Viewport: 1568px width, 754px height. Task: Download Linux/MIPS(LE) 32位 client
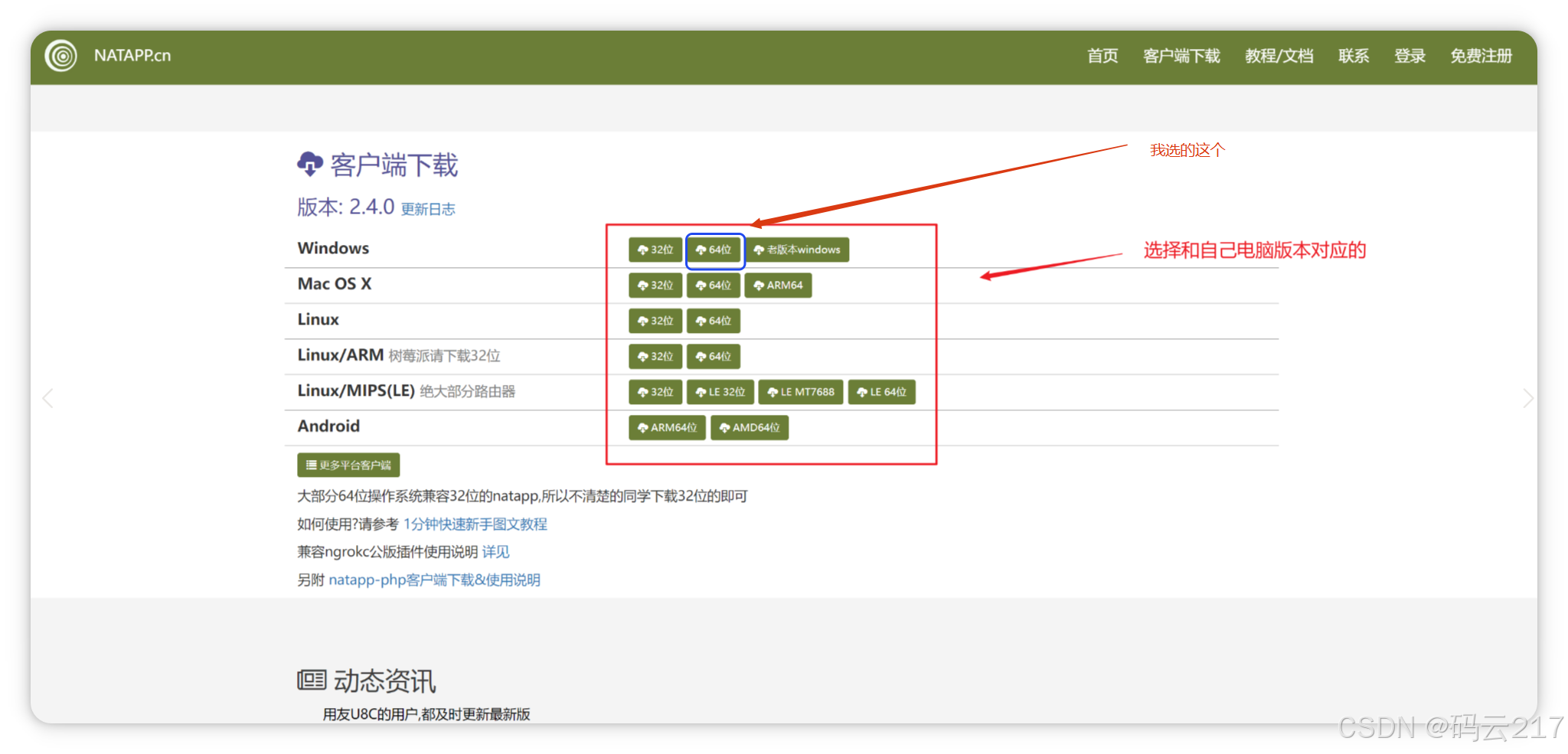(655, 392)
